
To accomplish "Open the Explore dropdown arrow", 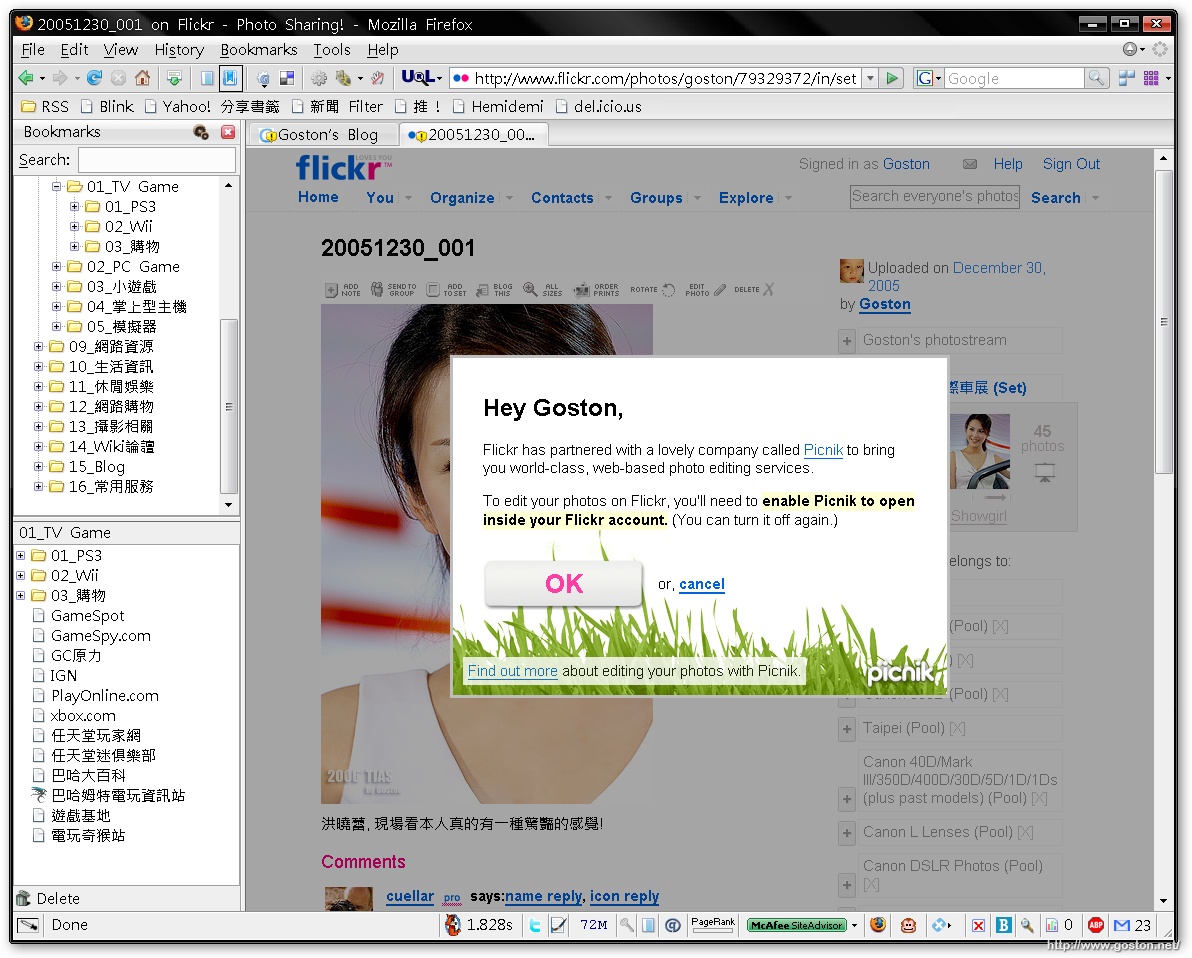I will tap(788, 198).
